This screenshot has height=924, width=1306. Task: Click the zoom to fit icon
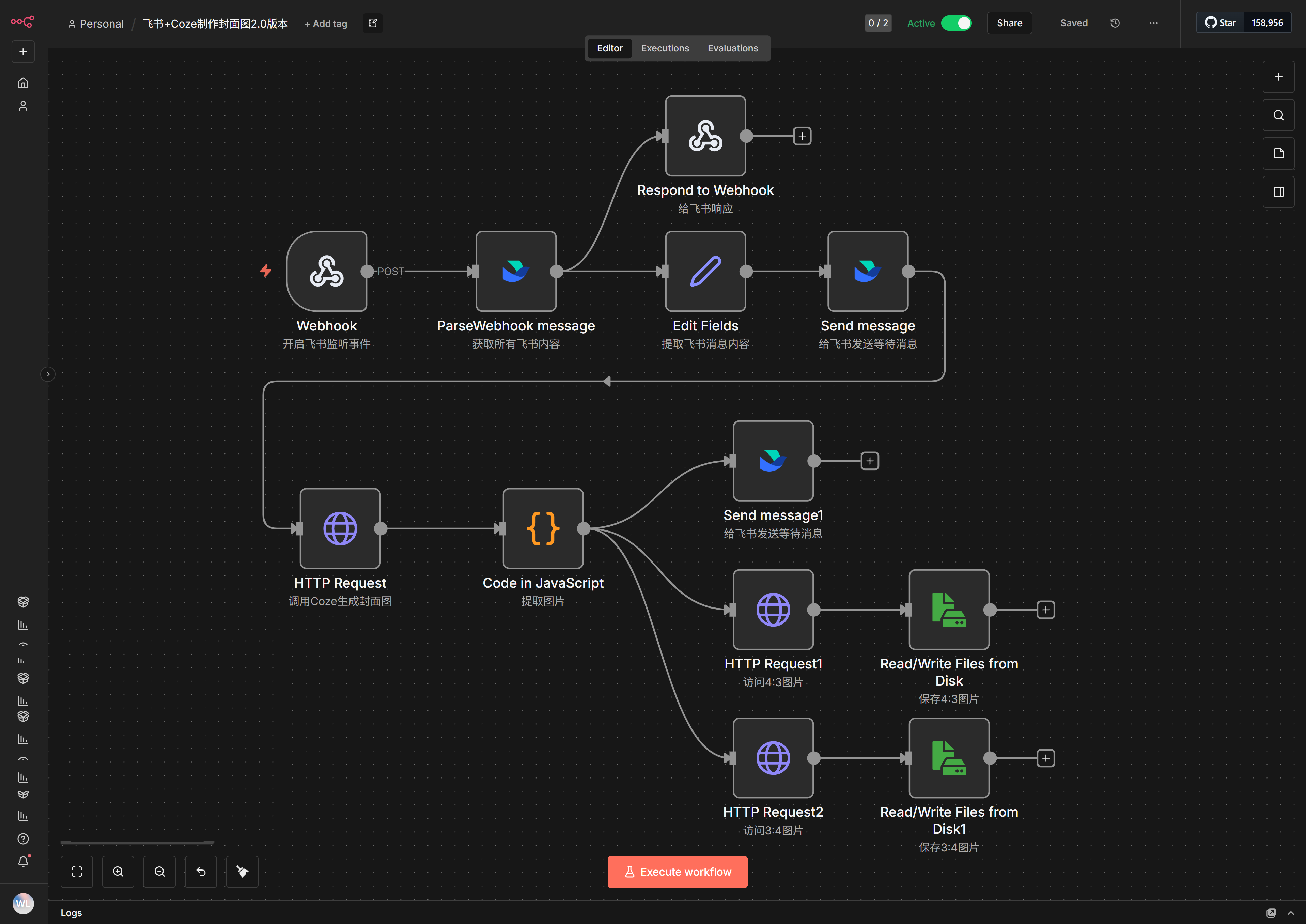(x=77, y=872)
